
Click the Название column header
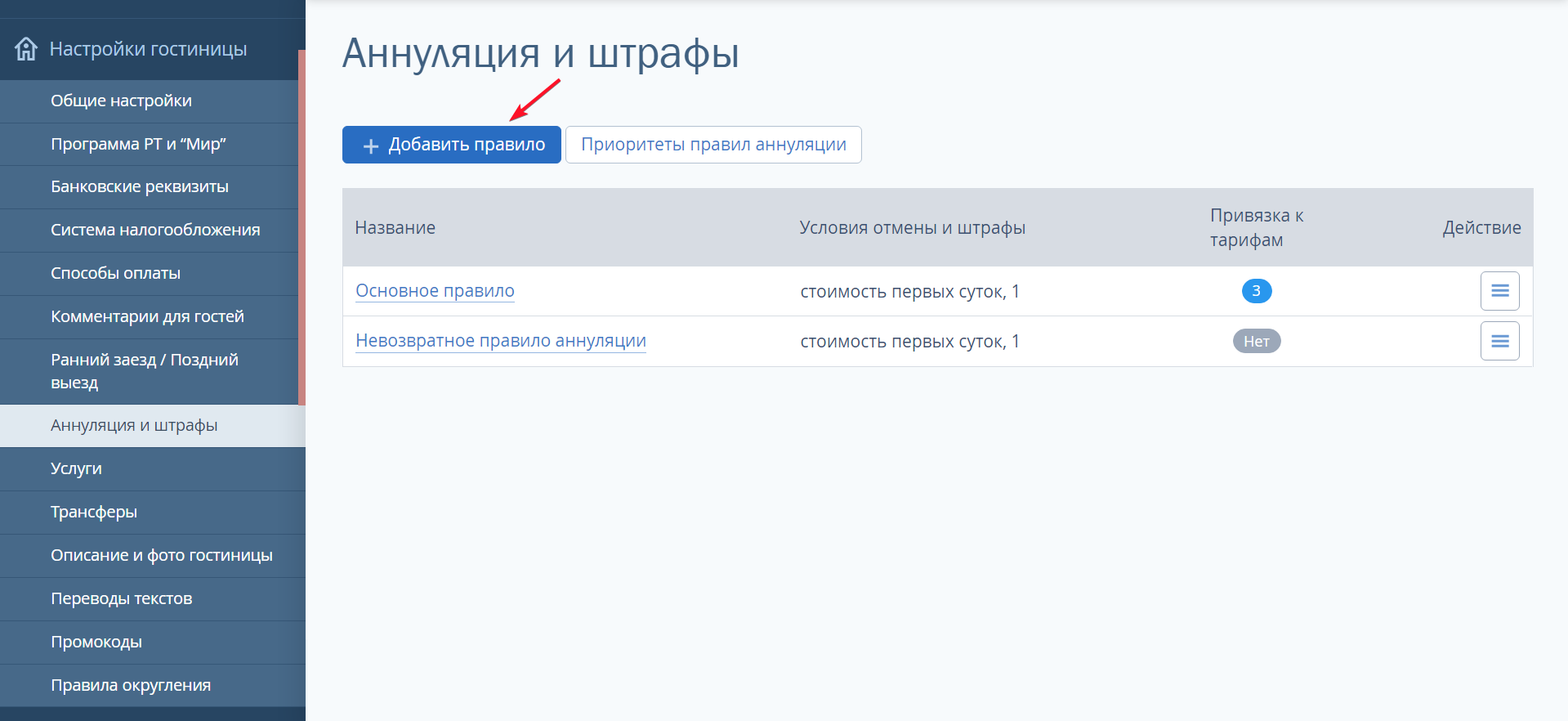[x=395, y=228]
